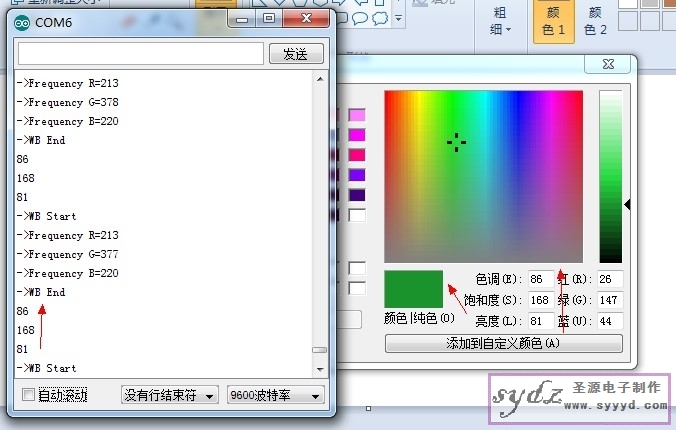The height and width of the screenshot is (430, 676).
Task: Click the '->Frequency G=378' output line
Action: point(67,102)
